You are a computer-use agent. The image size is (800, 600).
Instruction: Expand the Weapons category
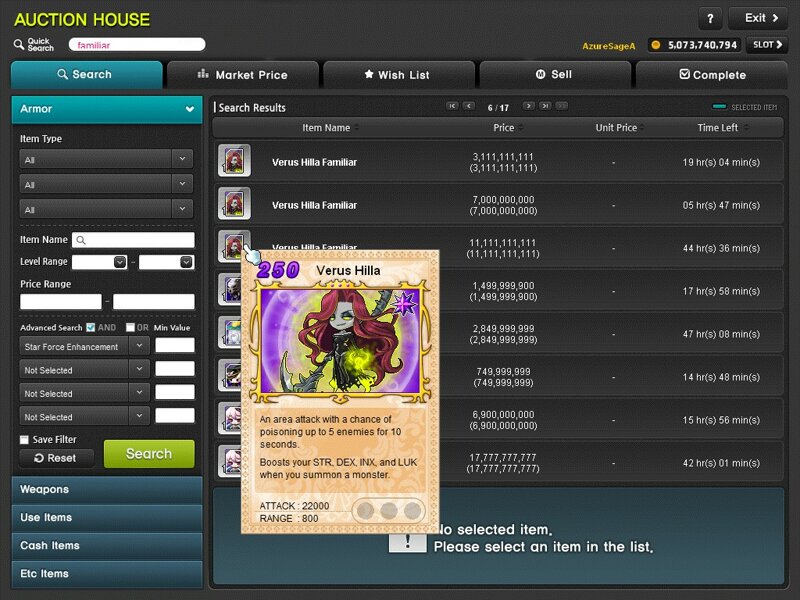coord(107,490)
